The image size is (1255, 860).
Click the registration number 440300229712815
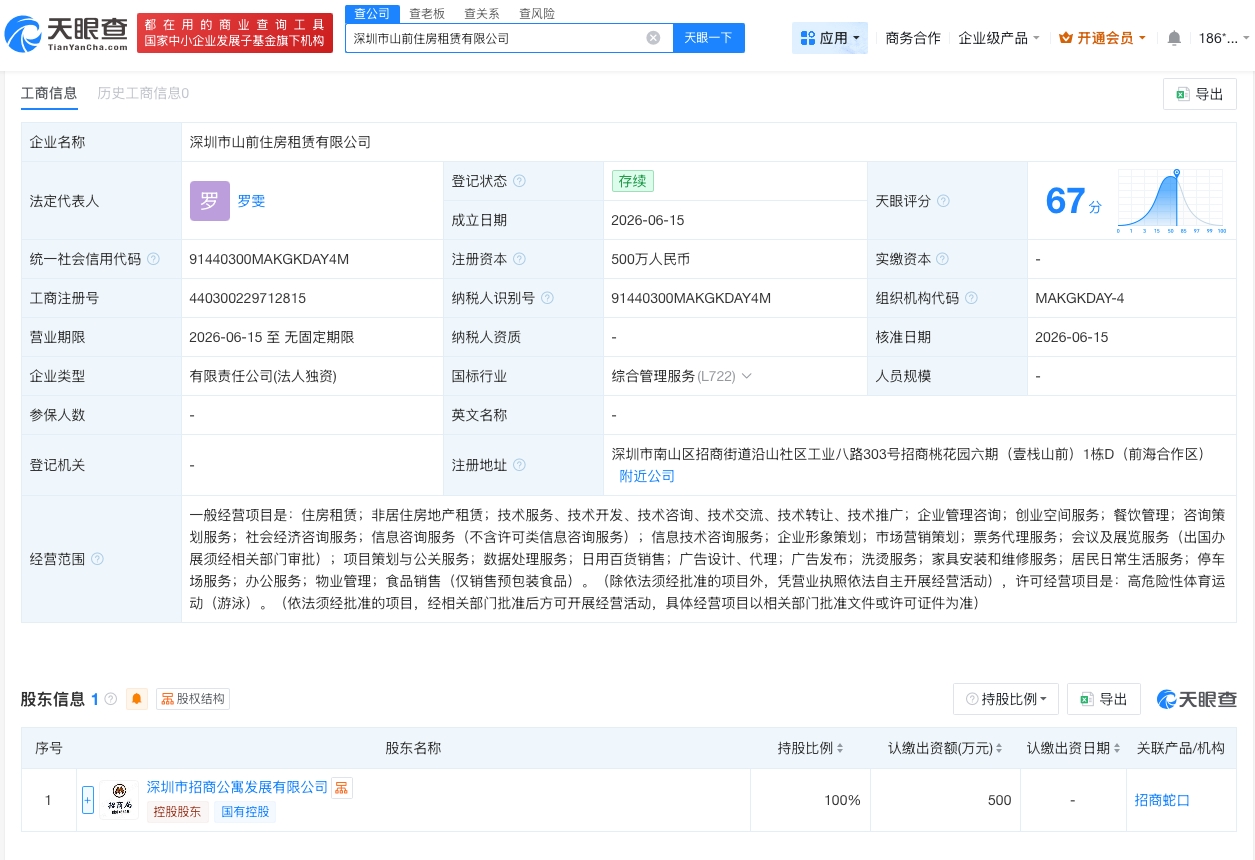[247, 298]
